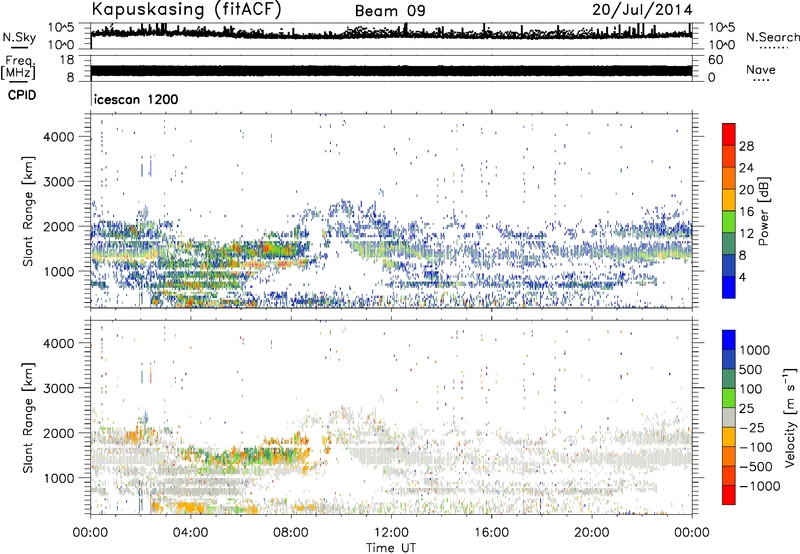The width and height of the screenshot is (800, 554).
Task: Click the icescan 1200 mode label
Action: pos(136,99)
